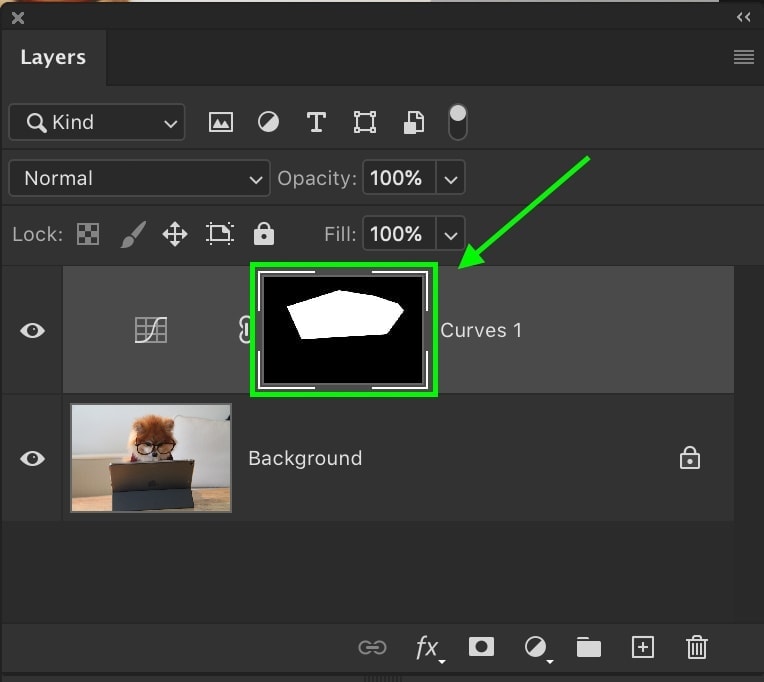Select the Curves 1 layer mask thumbnail
Image resolution: width=764 pixels, height=682 pixels.
(x=343, y=330)
